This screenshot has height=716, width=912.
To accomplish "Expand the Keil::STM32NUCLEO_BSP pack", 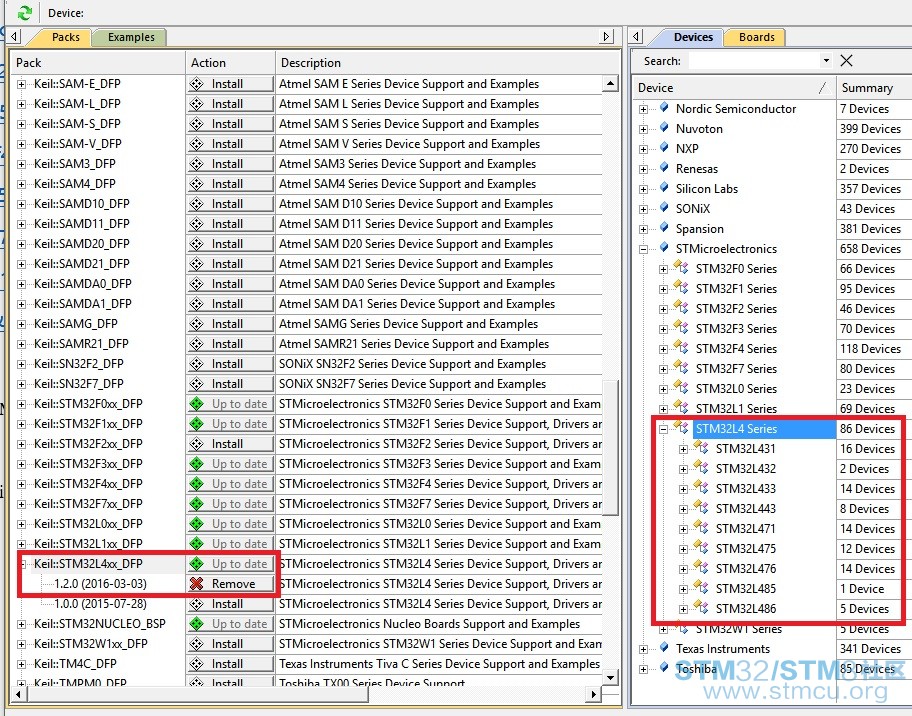I will 22,624.
